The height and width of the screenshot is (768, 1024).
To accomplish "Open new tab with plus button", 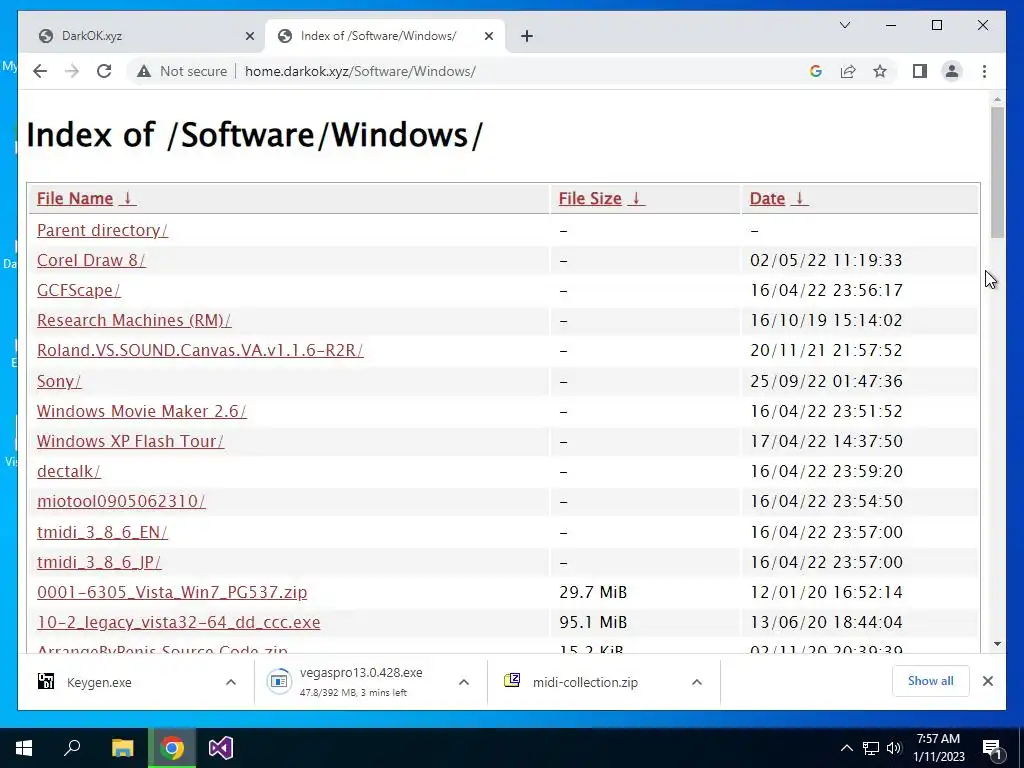I will [527, 36].
